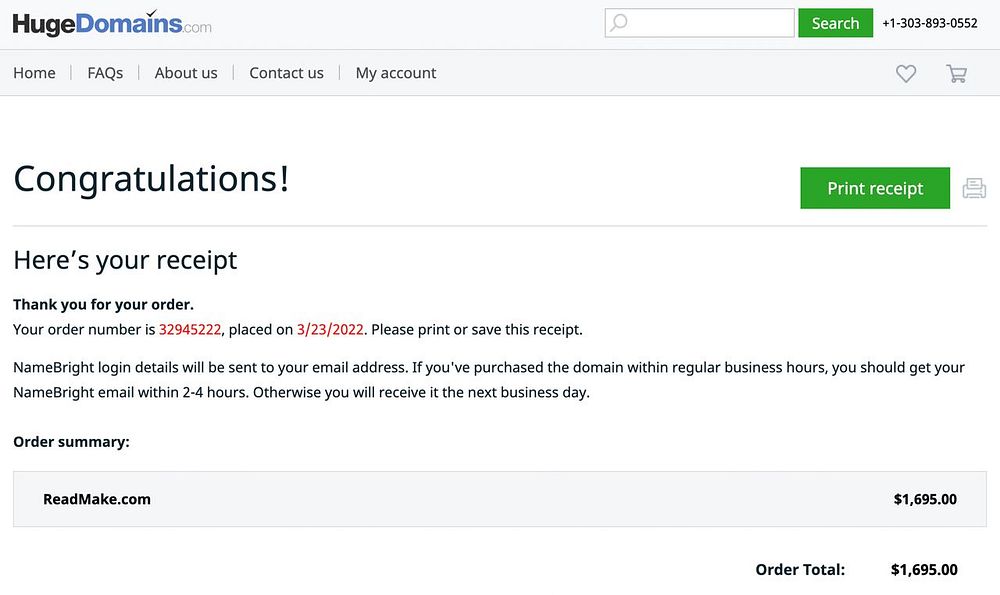1000x595 pixels.
Task: Select My account in navigation
Action: pyautogui.click(x=396, y=73)
